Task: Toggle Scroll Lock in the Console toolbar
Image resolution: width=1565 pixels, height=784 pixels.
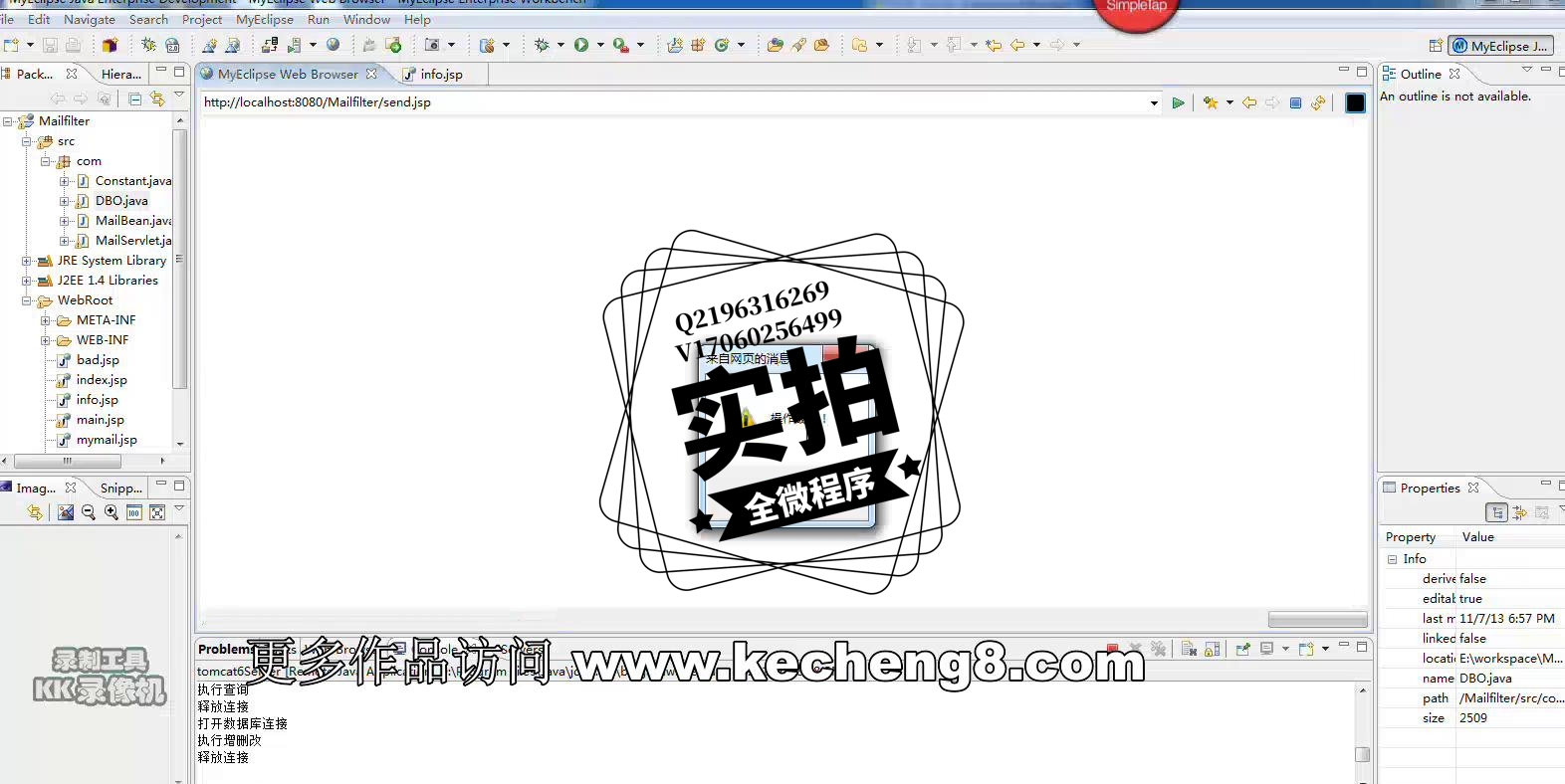Action: tap(1212, 649)
